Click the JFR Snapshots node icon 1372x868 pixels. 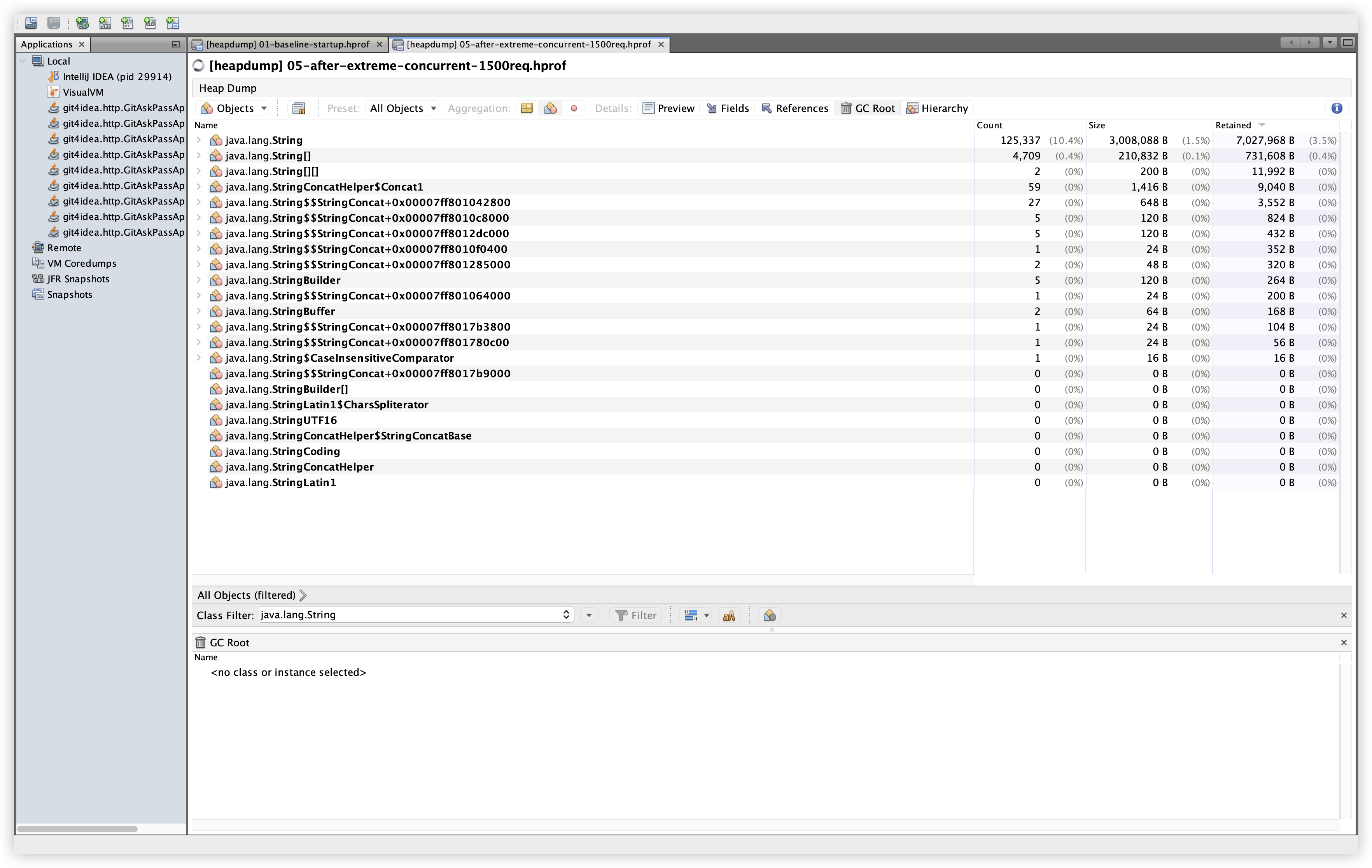(x=38, y=279)
